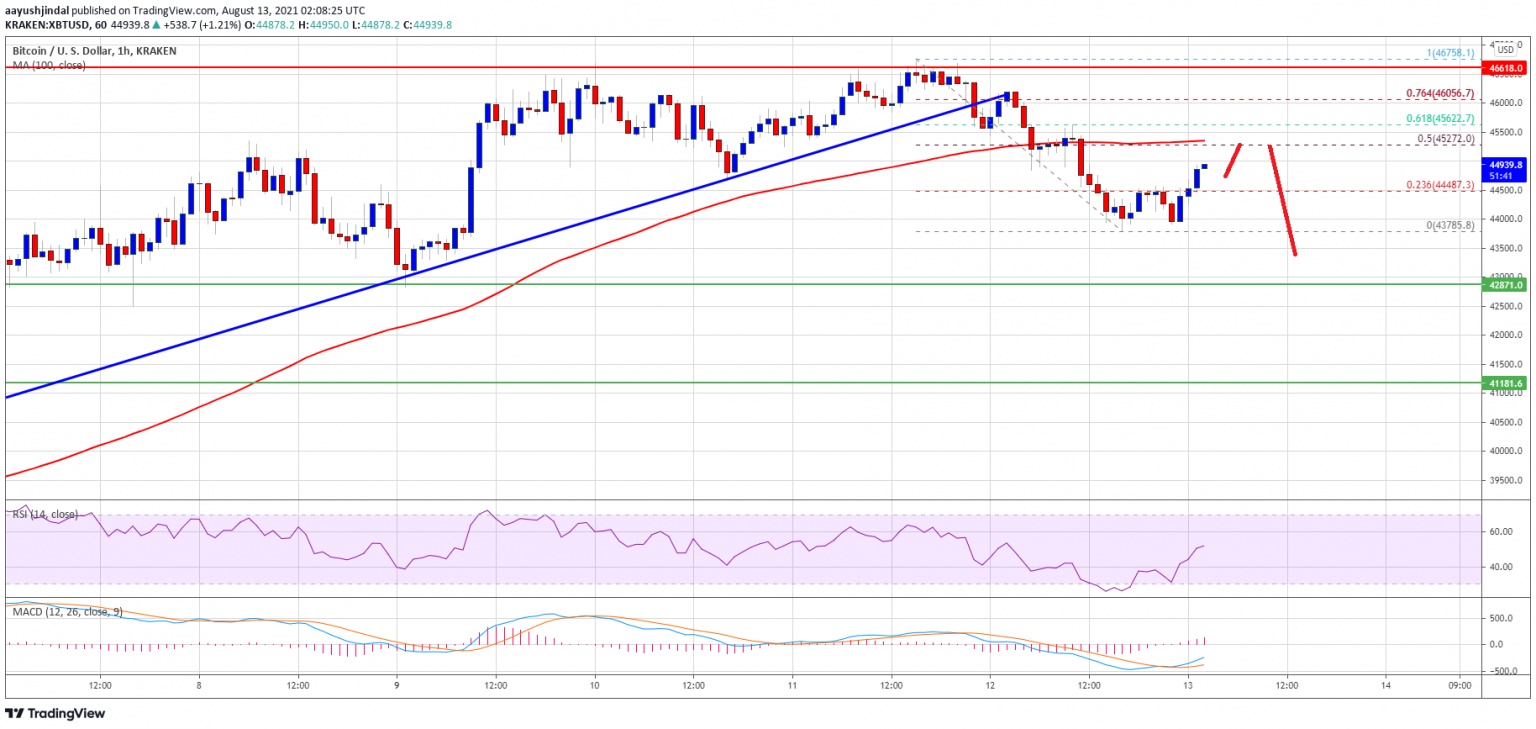Select the 41181.6 green price label
Viewport: 1536px width, 729px height.
[1505, 383]
